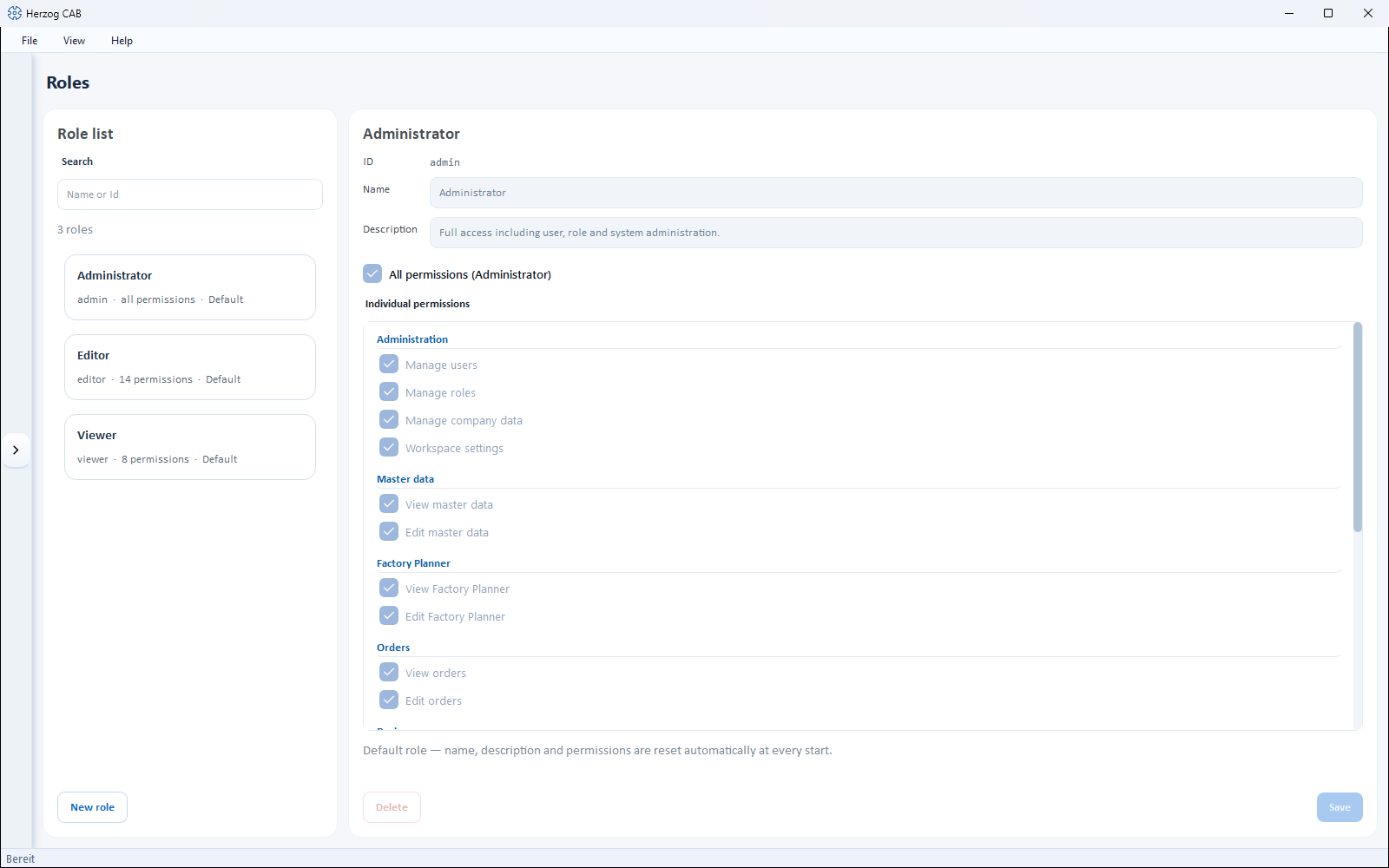
Task: Click the Description field
Action: point(896,233)
